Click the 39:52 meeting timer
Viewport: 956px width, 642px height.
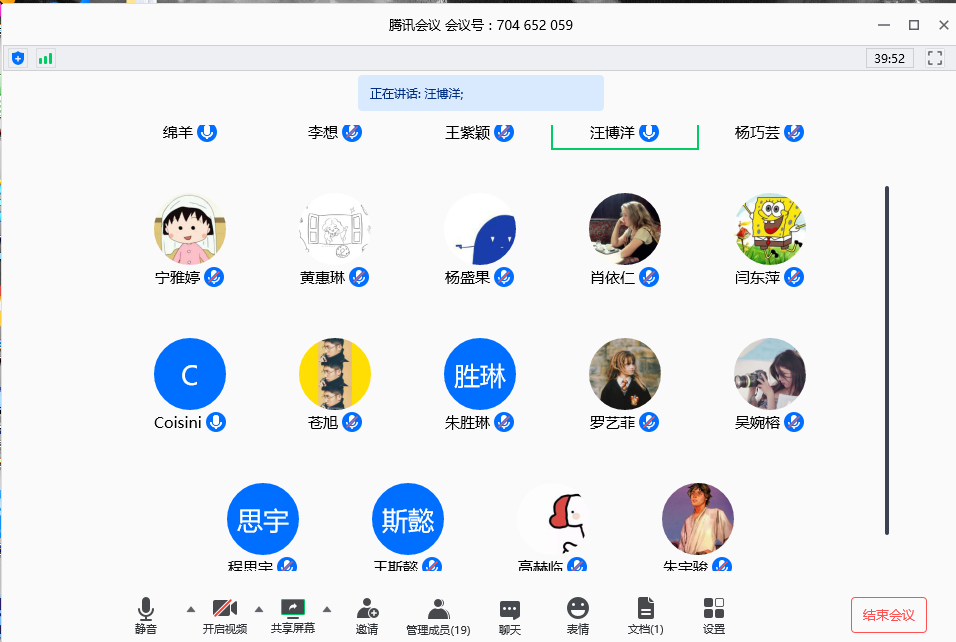pos(889,58)
